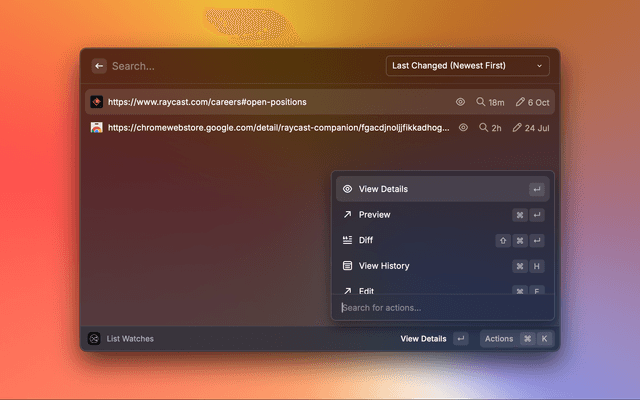
Task: Click the magnifier icon showing 18m last check
Action: pos(481,102)
